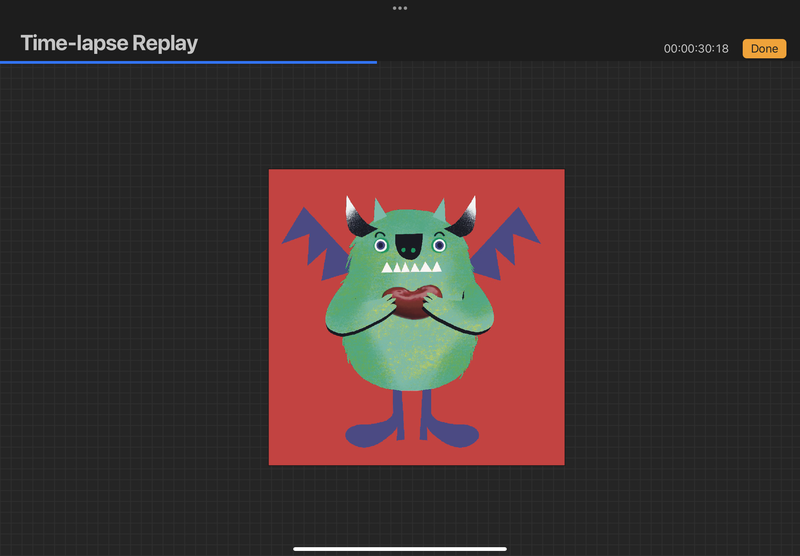Click the monster's right white horn
The image size is (800, 556).
tap(470, 209)
